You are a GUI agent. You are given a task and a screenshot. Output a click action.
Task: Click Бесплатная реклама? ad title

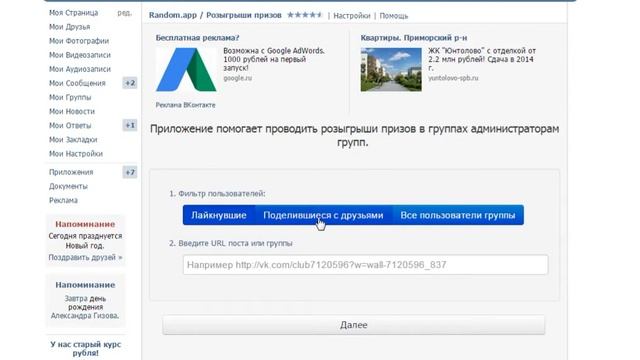click(x=198, y=38)
